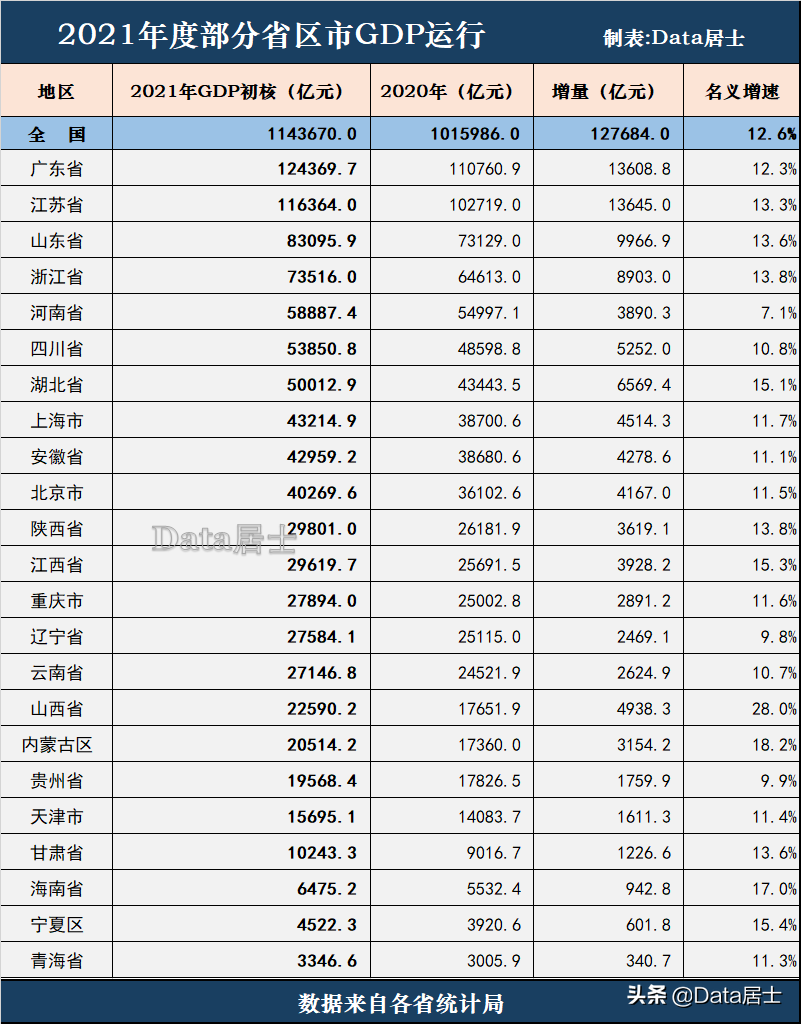Select the '江西省' region cell
The image size is (801, 1024).
pyautogui.click(x=57, y=564)
